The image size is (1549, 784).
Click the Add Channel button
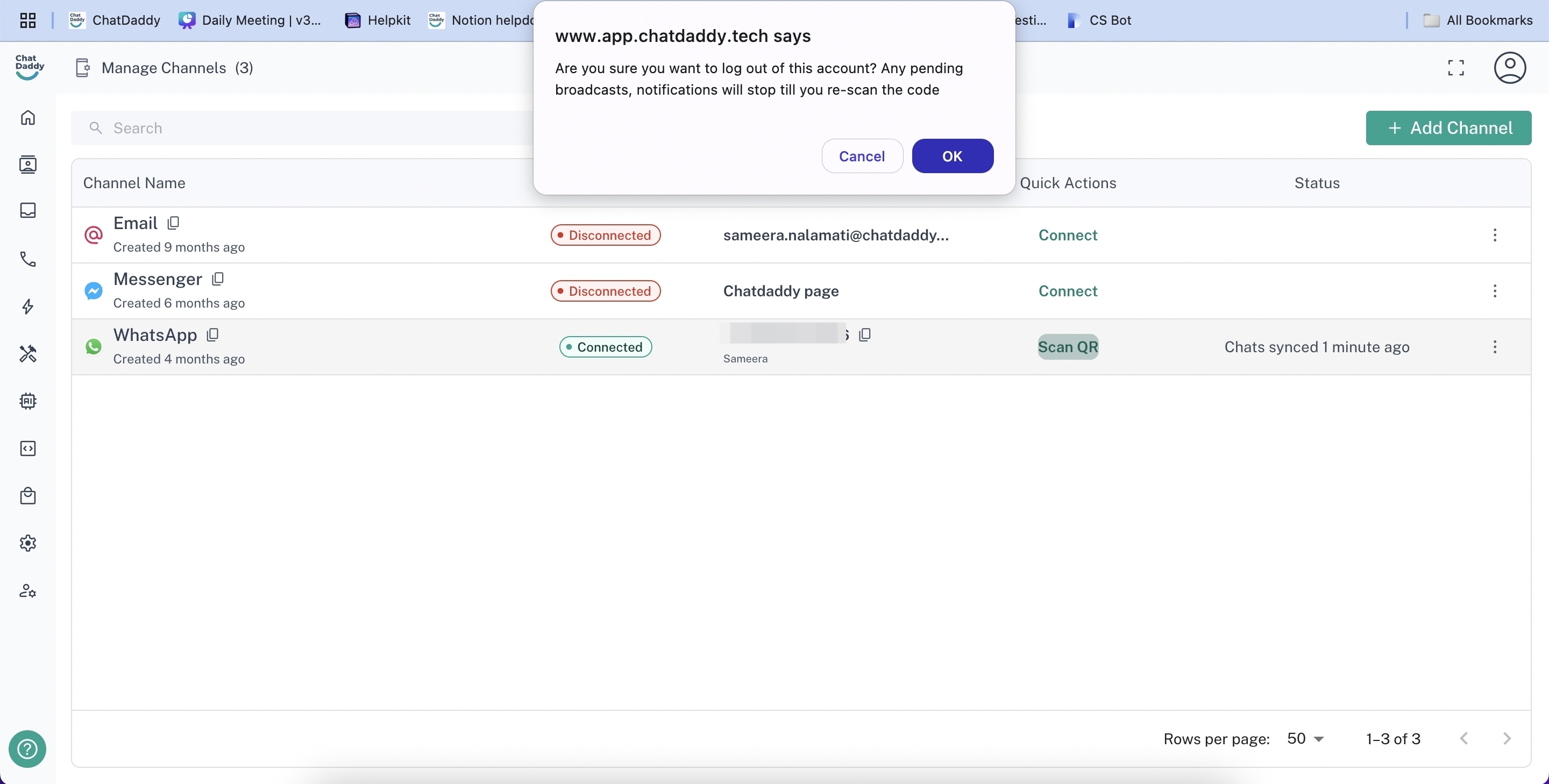1448,128
